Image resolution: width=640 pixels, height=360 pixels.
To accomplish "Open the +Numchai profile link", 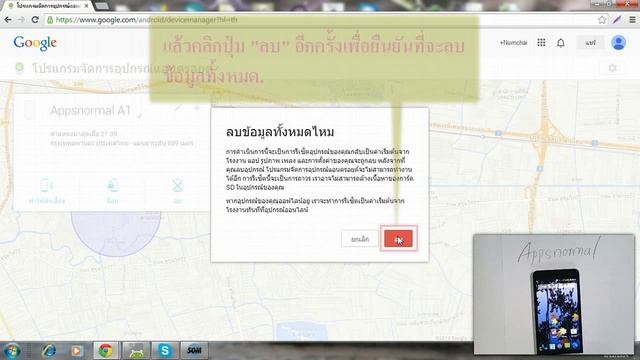I will point(513,42).
